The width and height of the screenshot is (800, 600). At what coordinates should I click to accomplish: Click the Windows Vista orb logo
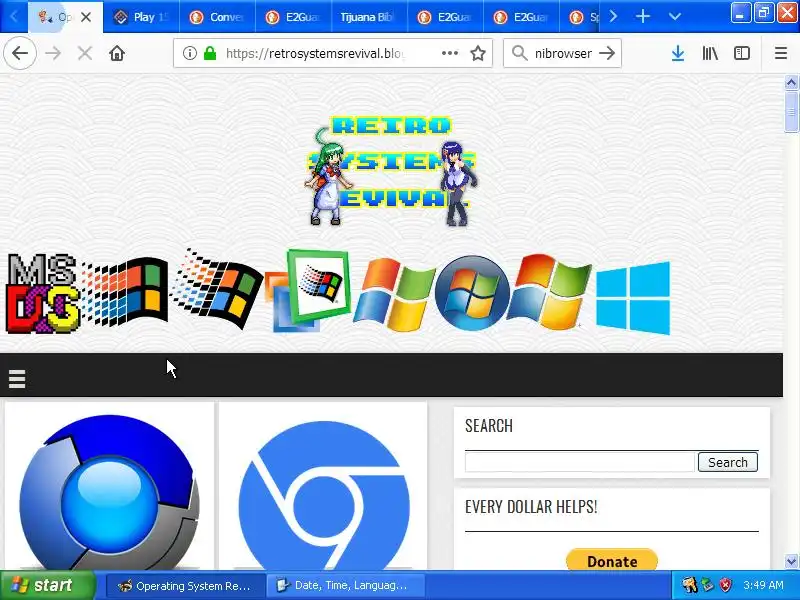(x=472, y=293)
